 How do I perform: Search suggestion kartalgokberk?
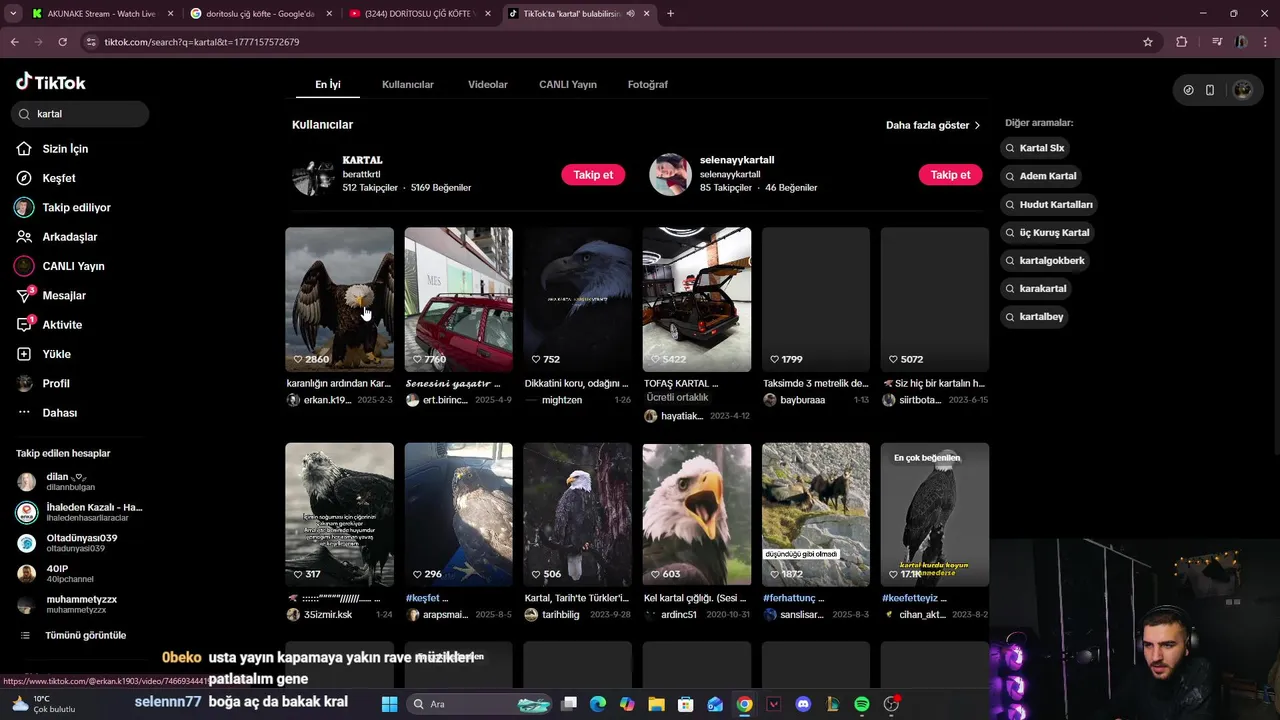1046,260
